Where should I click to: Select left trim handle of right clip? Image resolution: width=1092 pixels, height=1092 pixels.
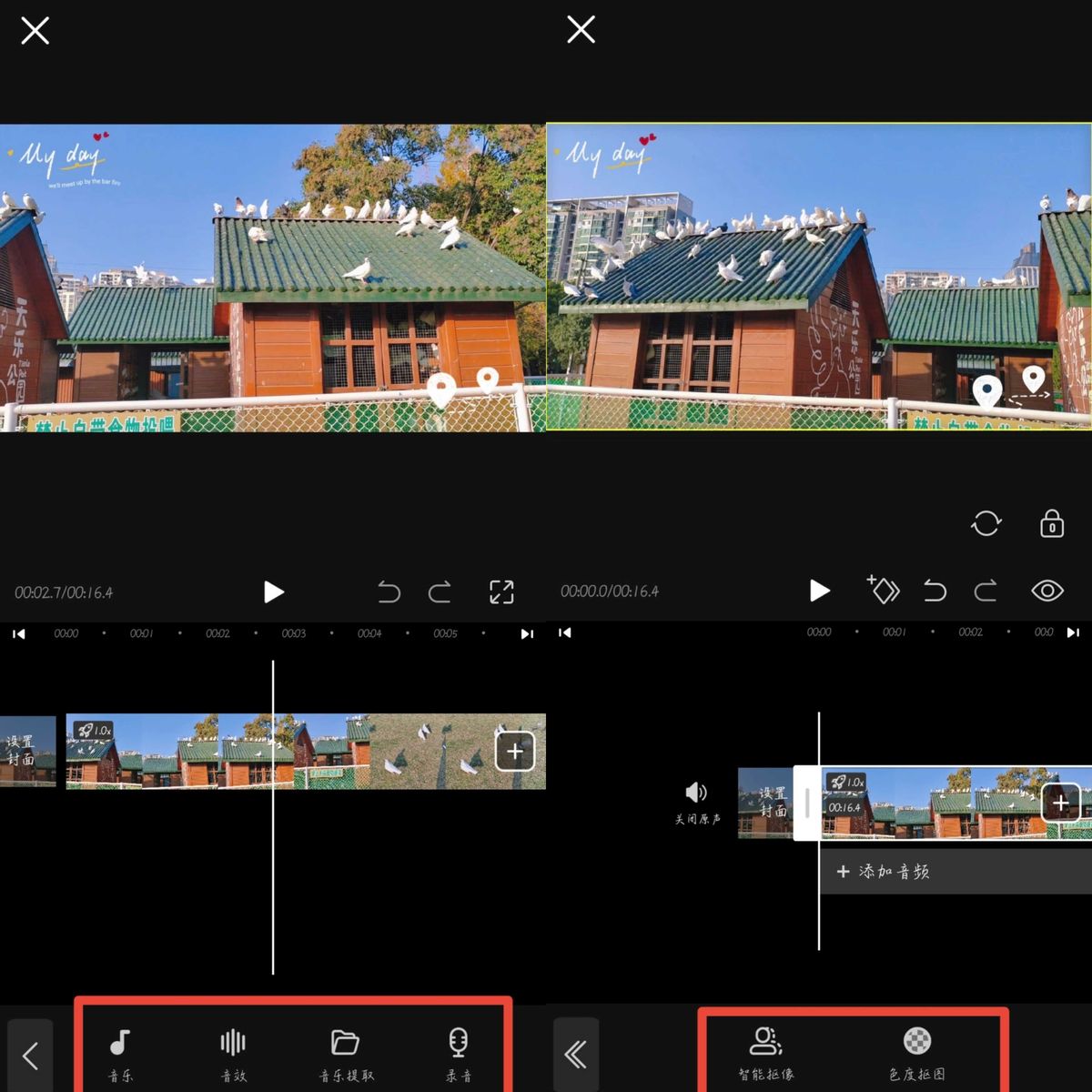click(x=807, y=803)
